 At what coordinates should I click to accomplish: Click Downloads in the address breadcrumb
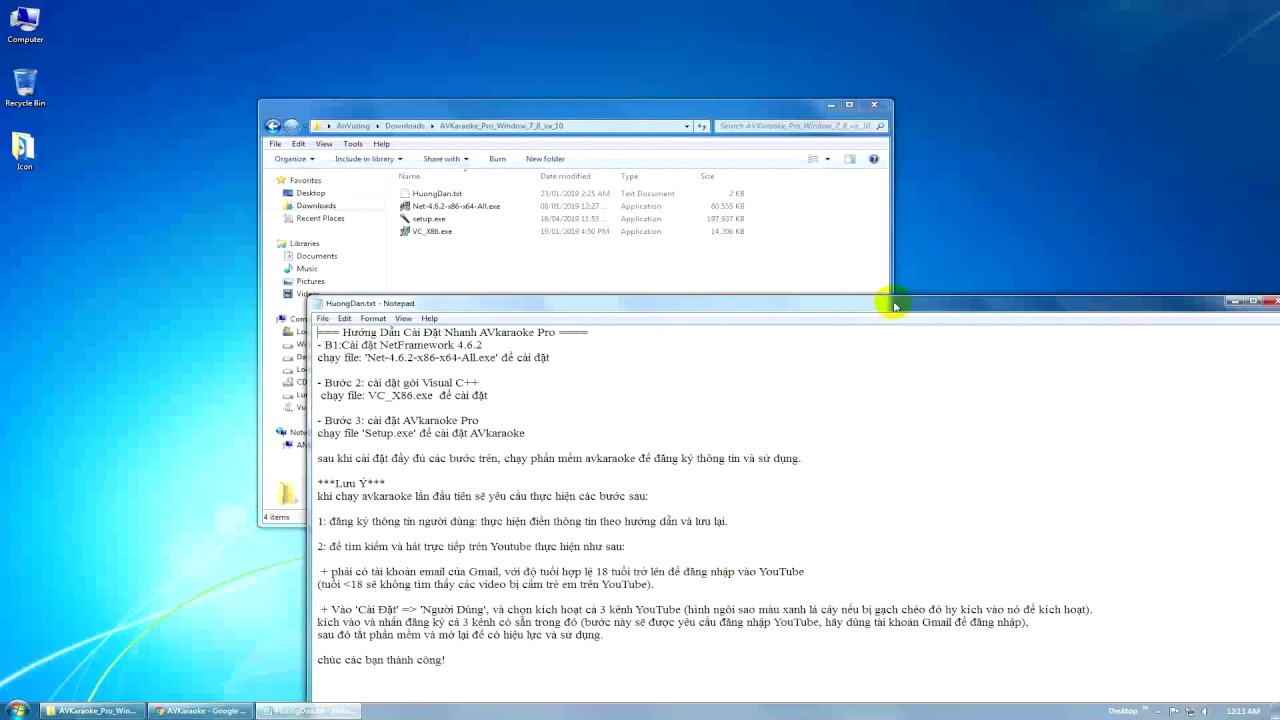click(405, 126)
